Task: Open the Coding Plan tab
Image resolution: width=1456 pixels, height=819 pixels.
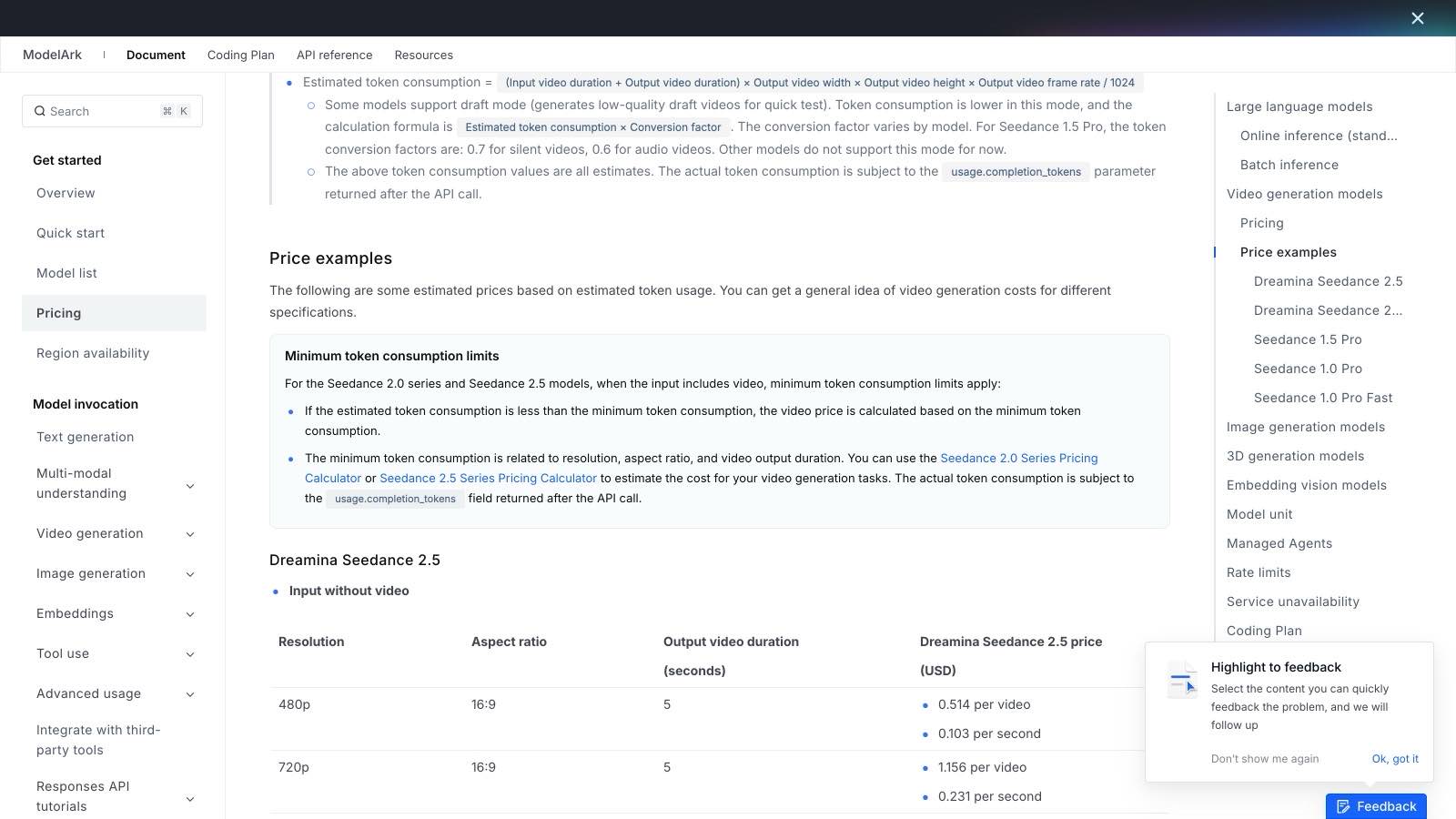Action: (241, 55)
